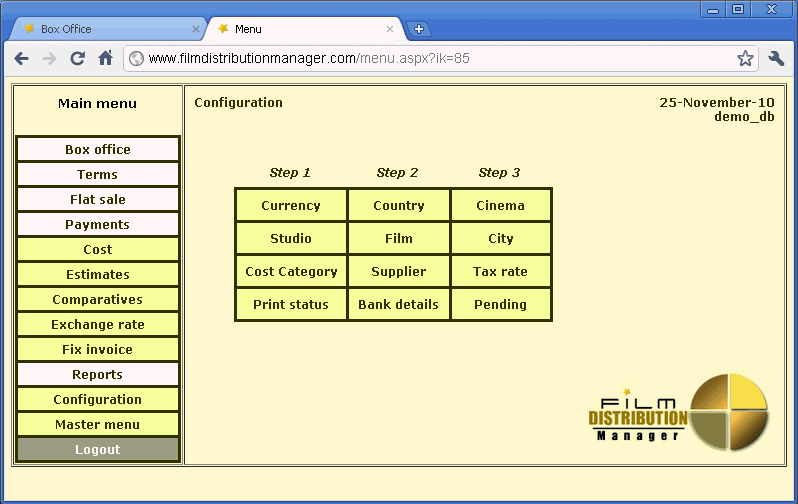Open a new browser tab

pyautogui.click(x=419, y=29)
